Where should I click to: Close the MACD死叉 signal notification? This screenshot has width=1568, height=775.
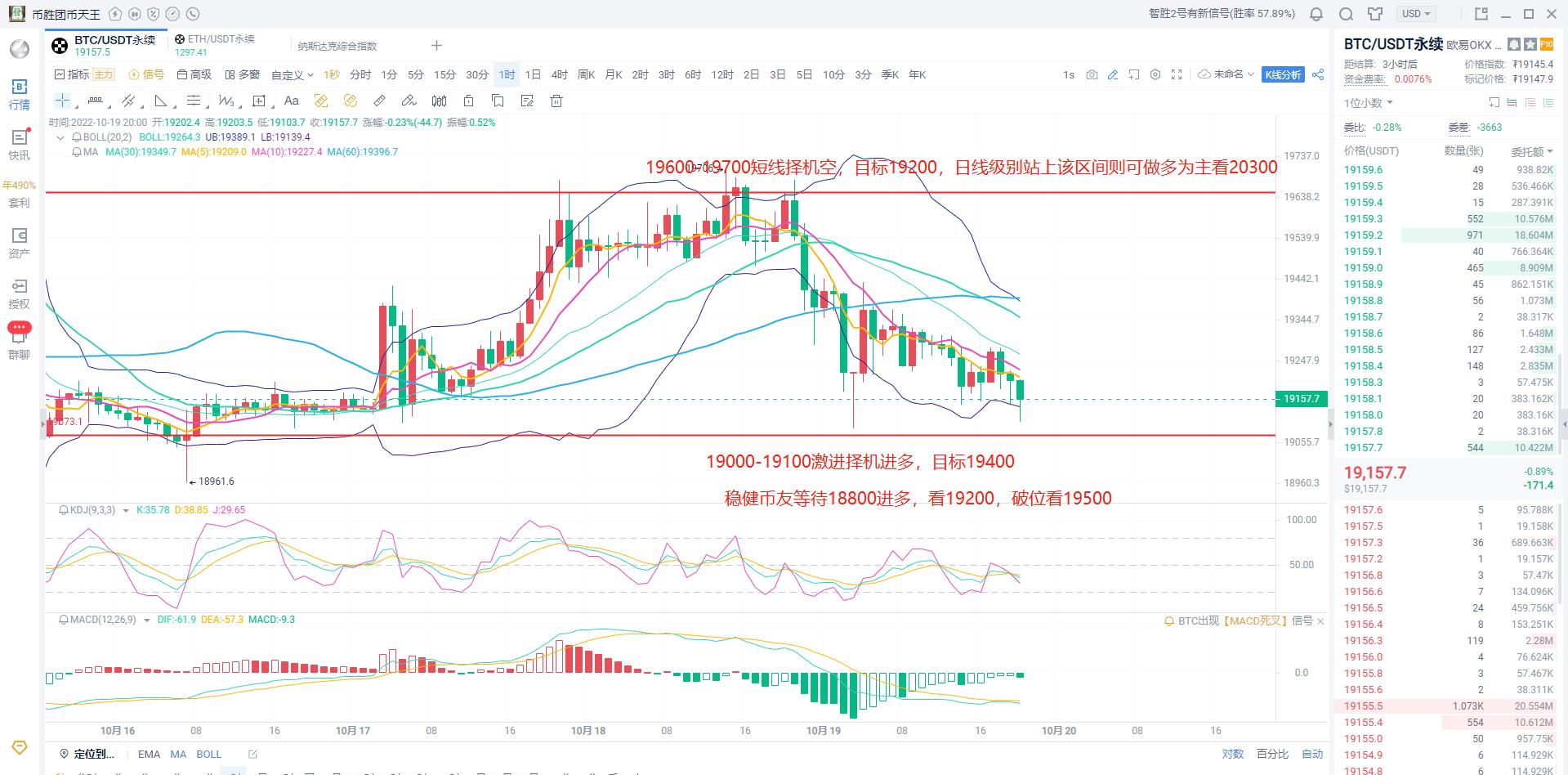click(1320, 621)
